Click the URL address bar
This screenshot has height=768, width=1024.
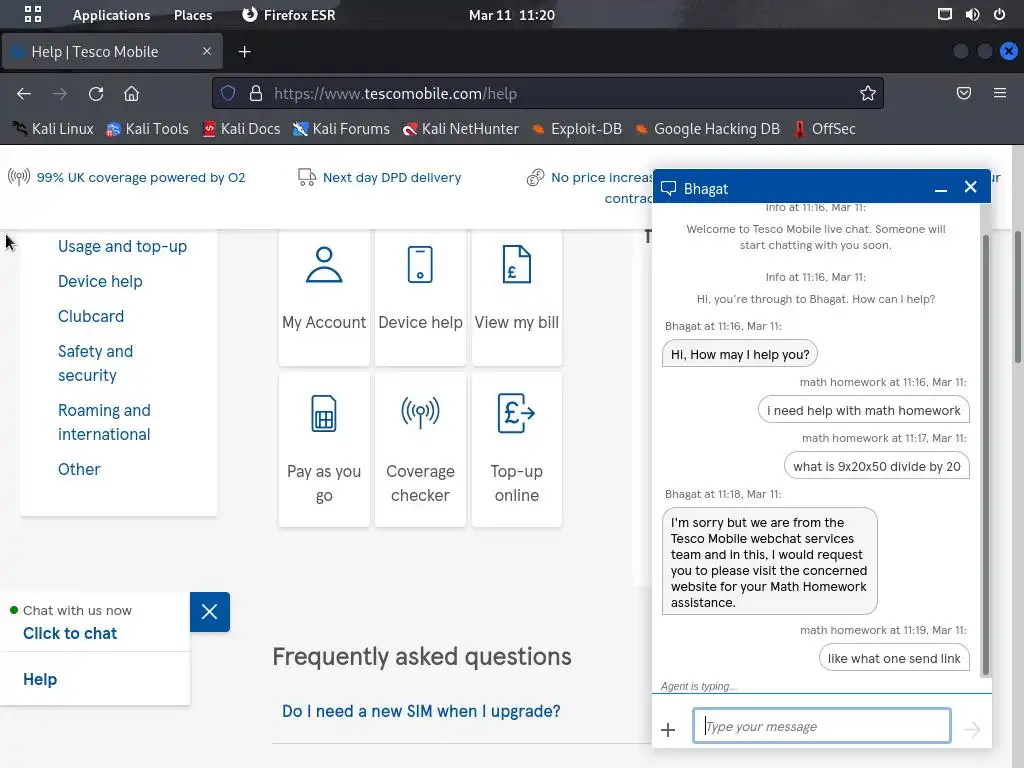[547, 93]
